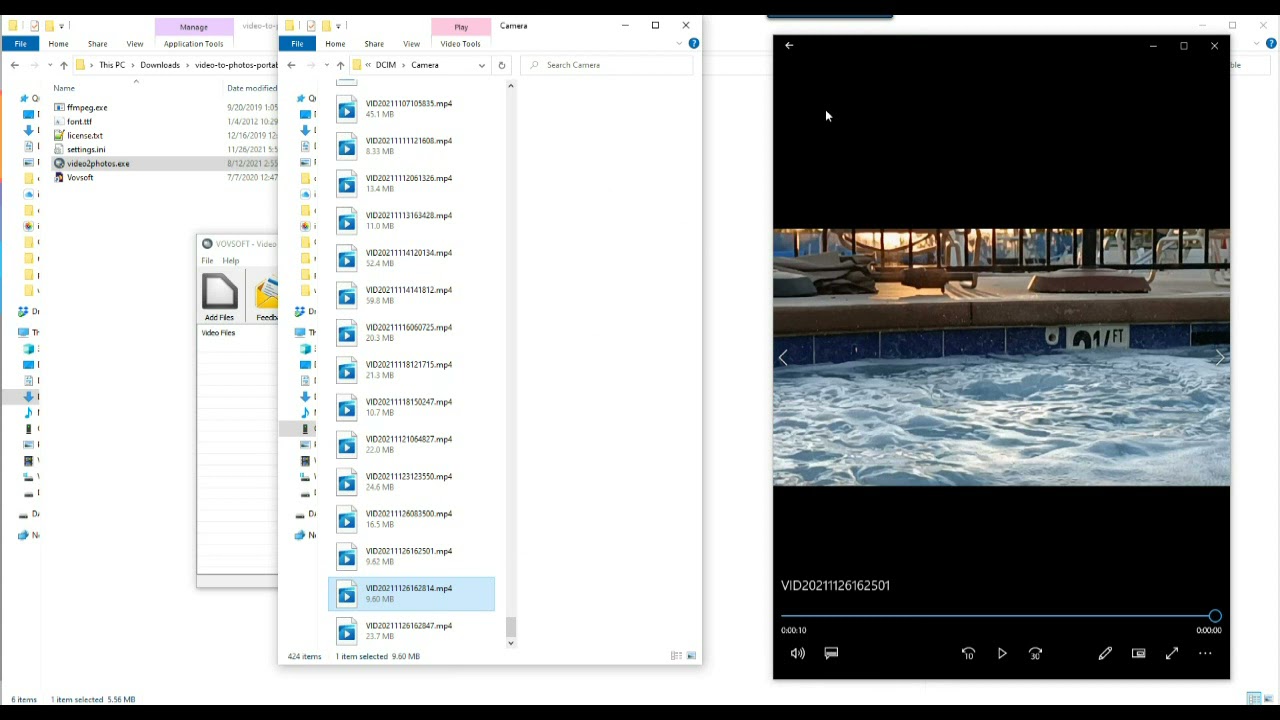Open the edit pencil tool in player

[x=1105, y=653]
